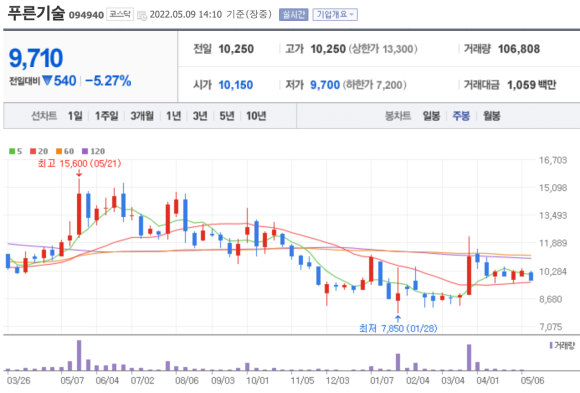
Task: Select the 5년 line chart tab
Action: (x=227, y=116)
